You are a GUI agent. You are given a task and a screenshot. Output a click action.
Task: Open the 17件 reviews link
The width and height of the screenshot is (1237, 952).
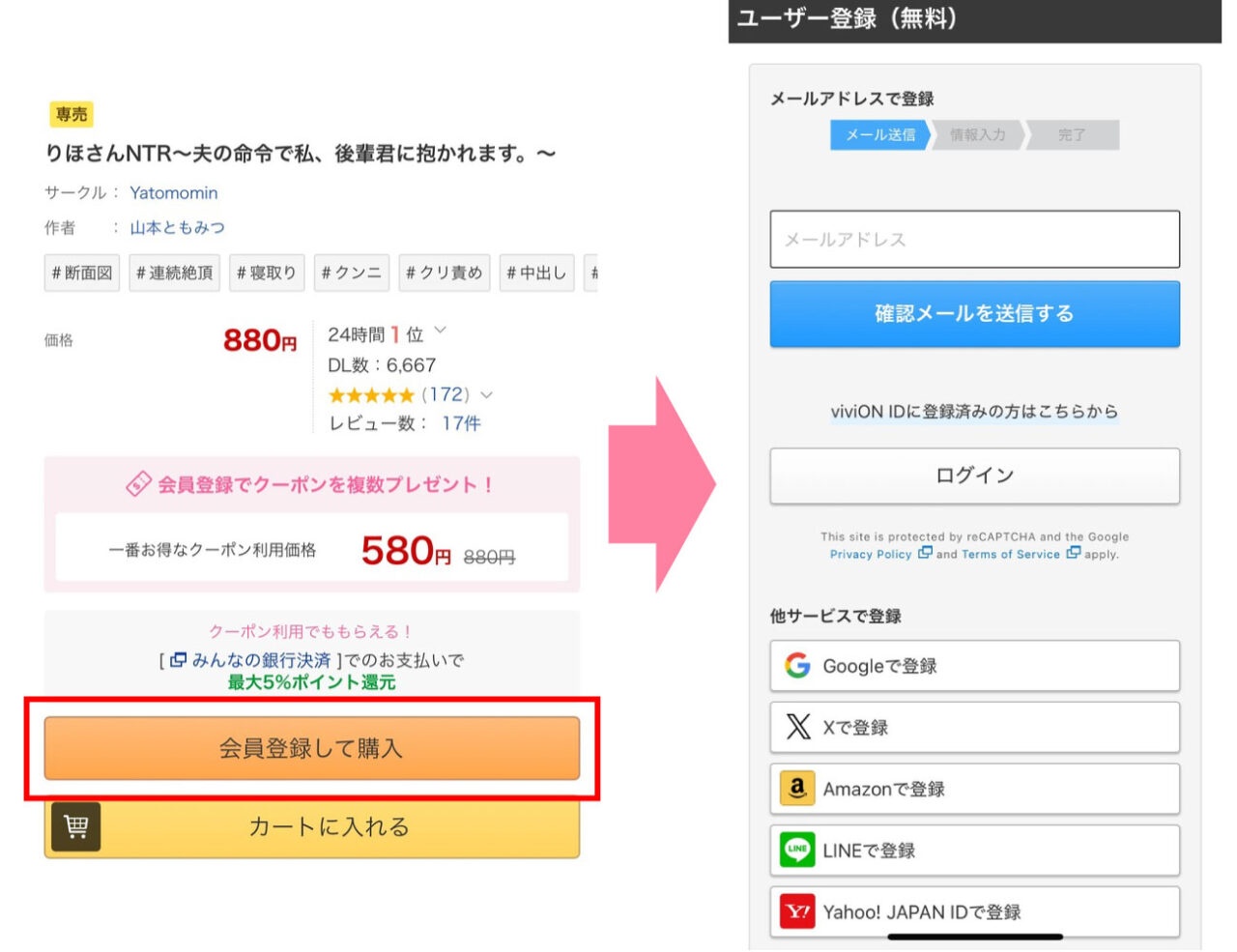tap(461, 423)
